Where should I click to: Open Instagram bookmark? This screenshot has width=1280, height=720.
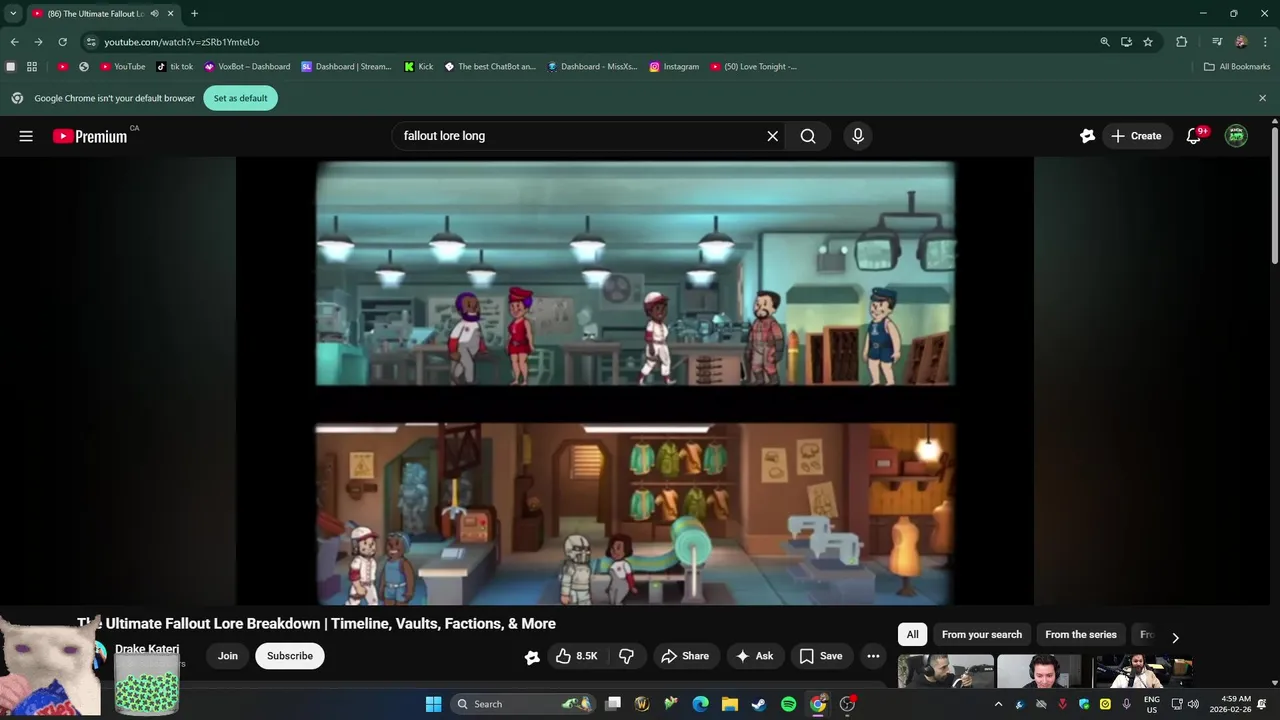(x=674, y=67)
